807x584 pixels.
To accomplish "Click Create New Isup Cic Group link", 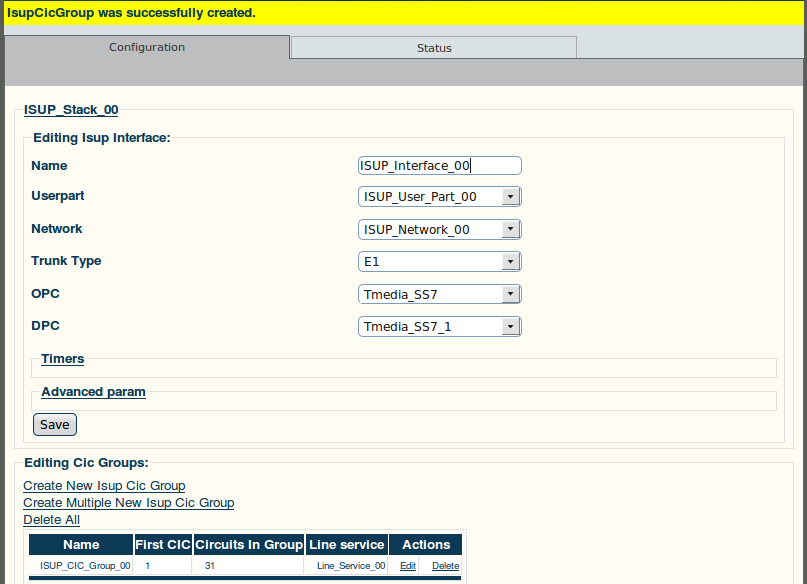I will pos(104,486).
